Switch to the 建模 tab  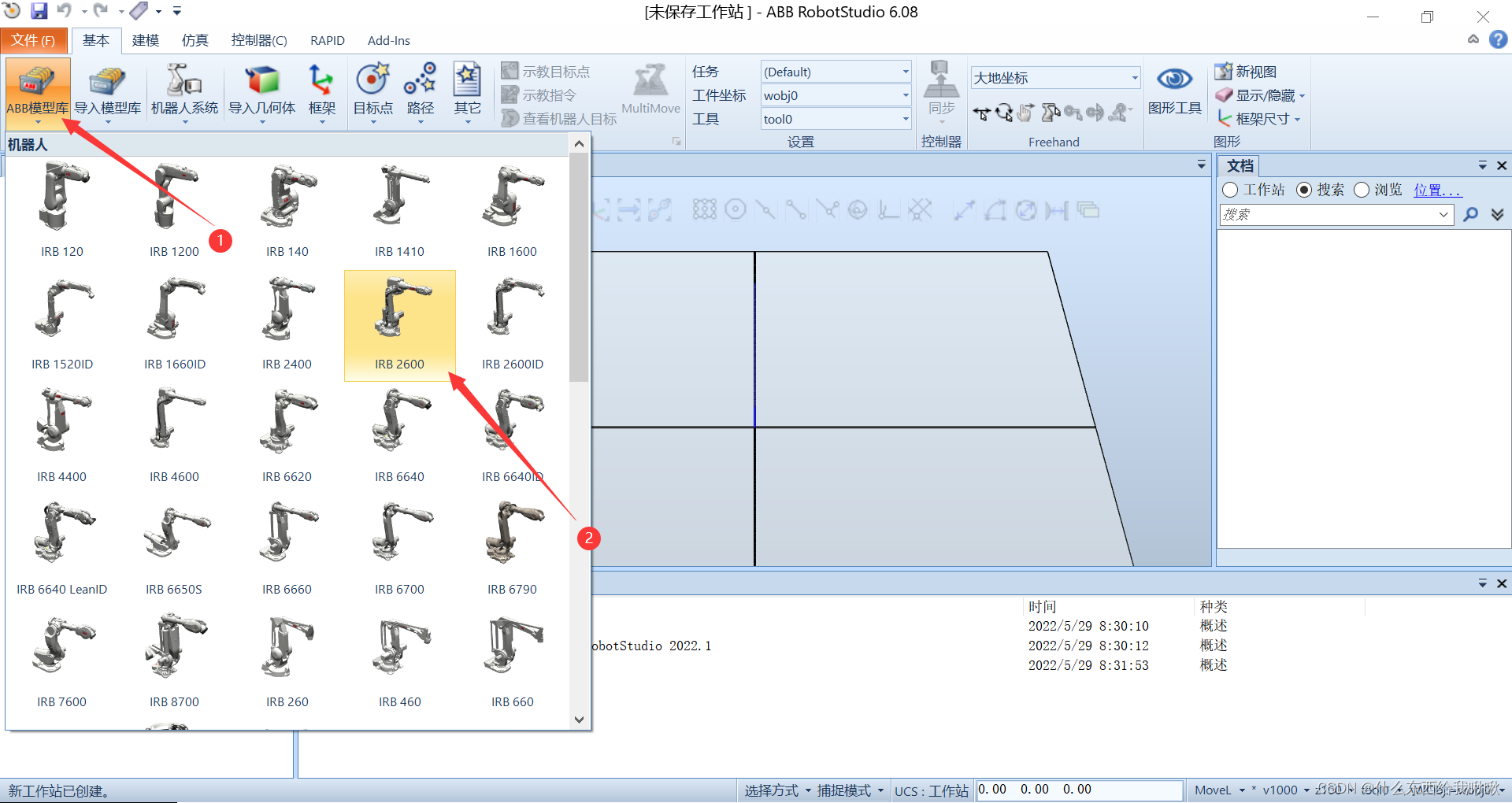tap(146, 40)
